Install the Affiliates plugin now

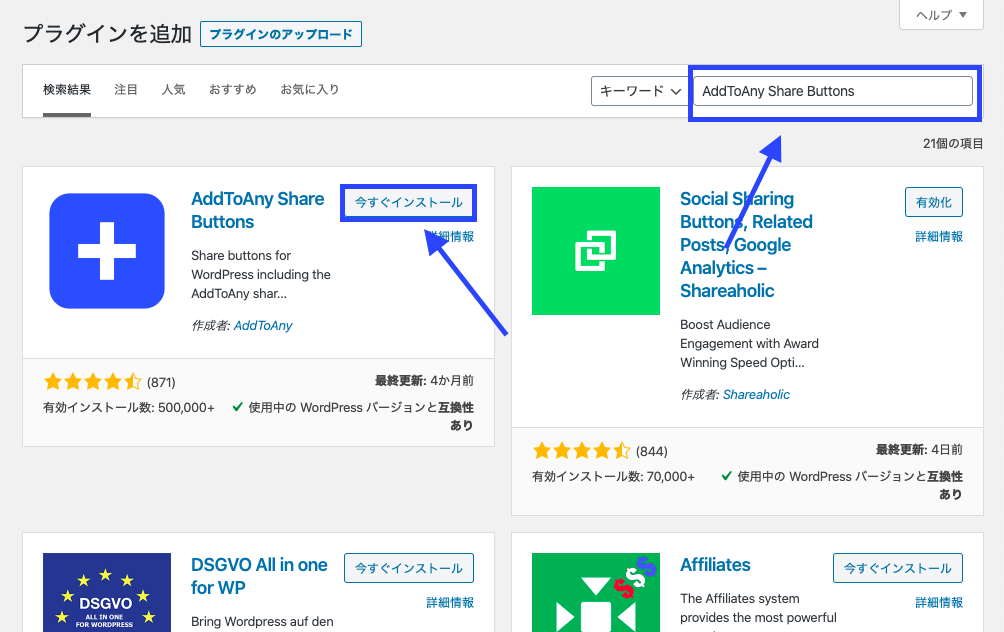pyautogui.click(x=898, y=568)
